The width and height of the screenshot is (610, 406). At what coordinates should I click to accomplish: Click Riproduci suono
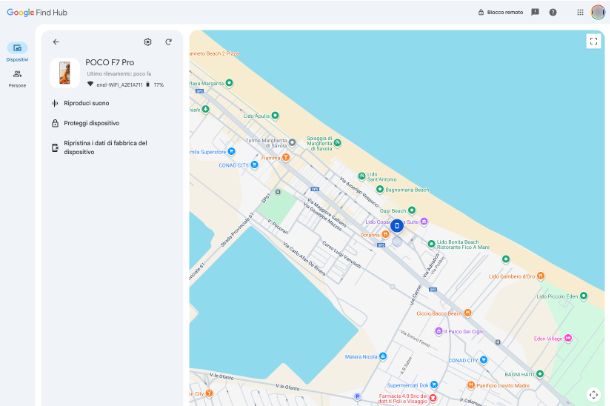(86, 103)
